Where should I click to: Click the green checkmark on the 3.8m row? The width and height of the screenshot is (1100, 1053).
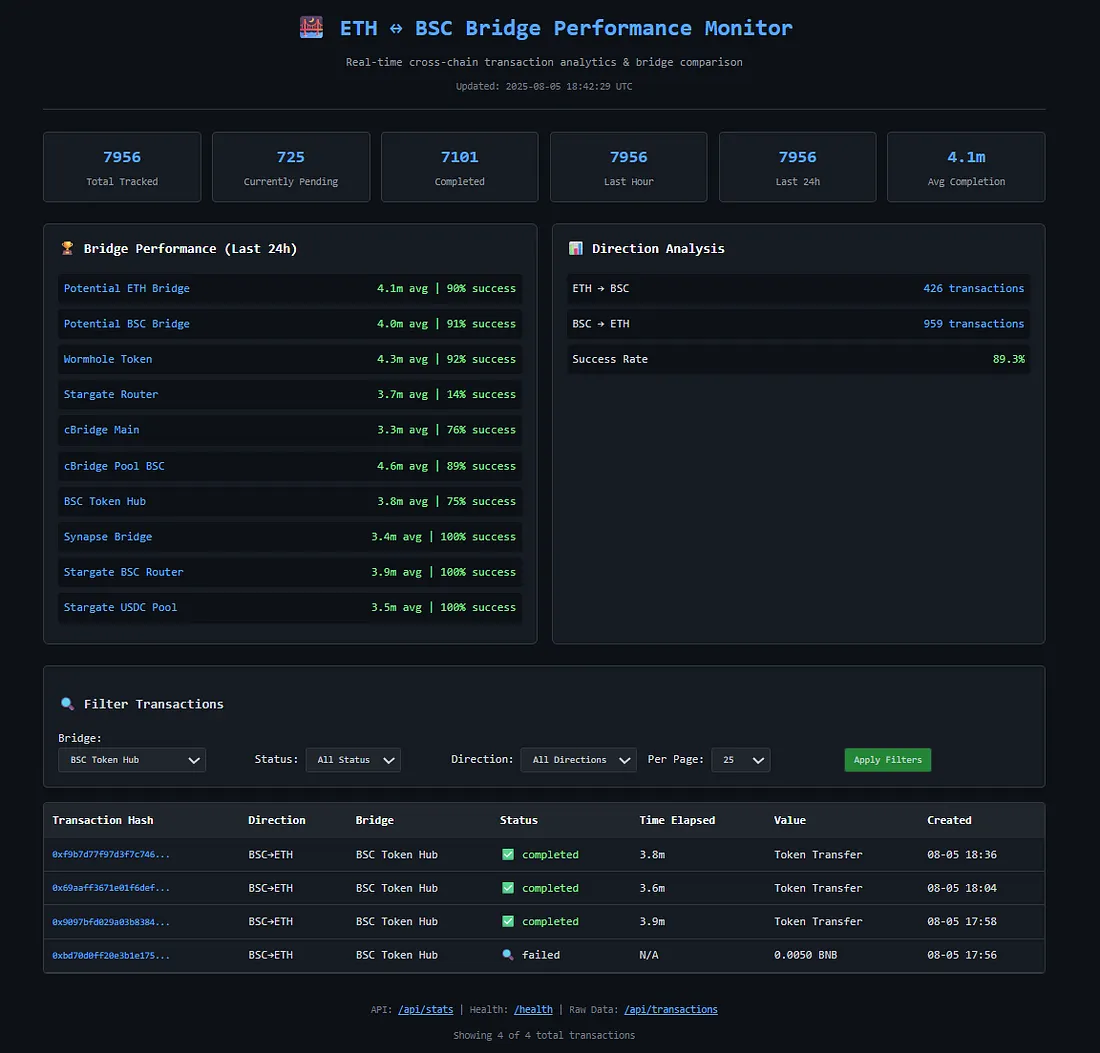pos(508,855)
